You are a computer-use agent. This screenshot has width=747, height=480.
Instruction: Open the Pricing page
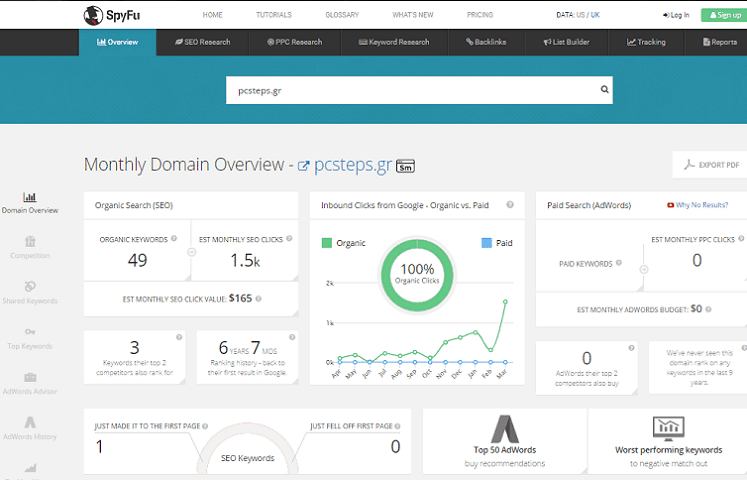pos(480,15)
